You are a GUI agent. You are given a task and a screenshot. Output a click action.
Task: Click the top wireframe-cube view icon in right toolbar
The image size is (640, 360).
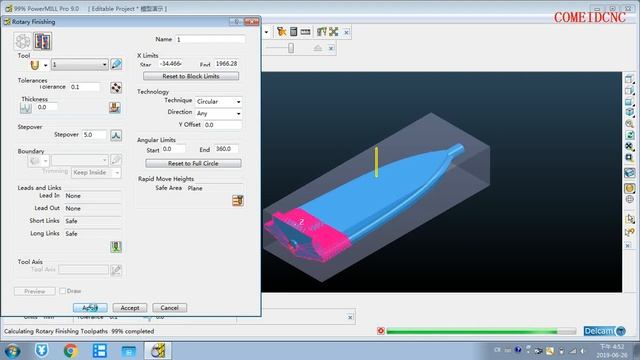tap(629, 79)
